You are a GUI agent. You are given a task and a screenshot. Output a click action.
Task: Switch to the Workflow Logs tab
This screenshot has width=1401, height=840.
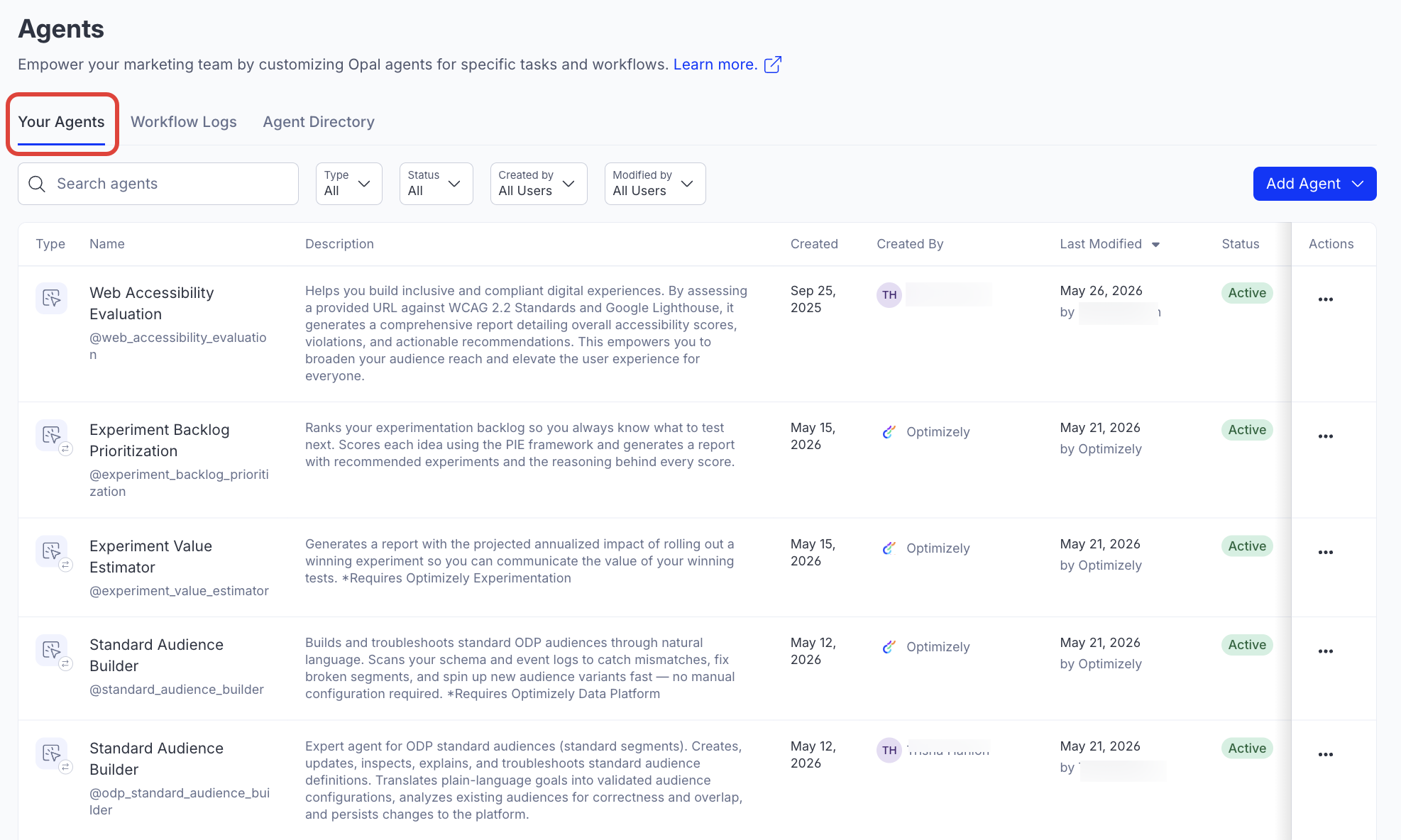(184, 122)
